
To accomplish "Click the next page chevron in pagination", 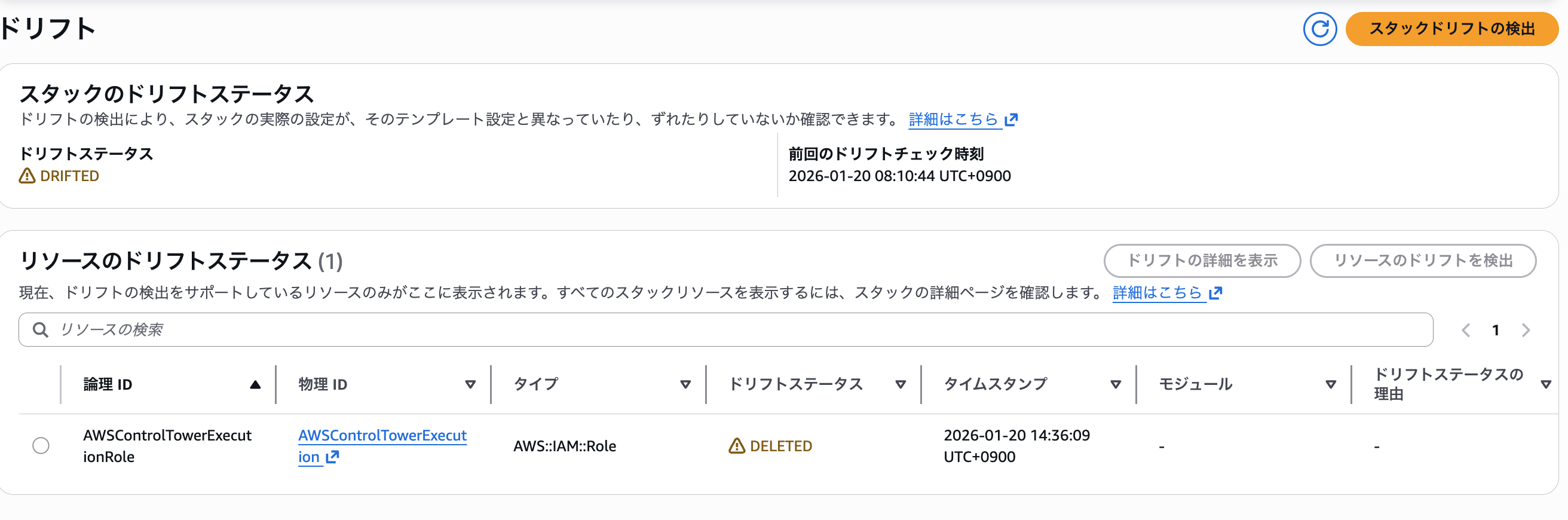I will (1525, 330).
